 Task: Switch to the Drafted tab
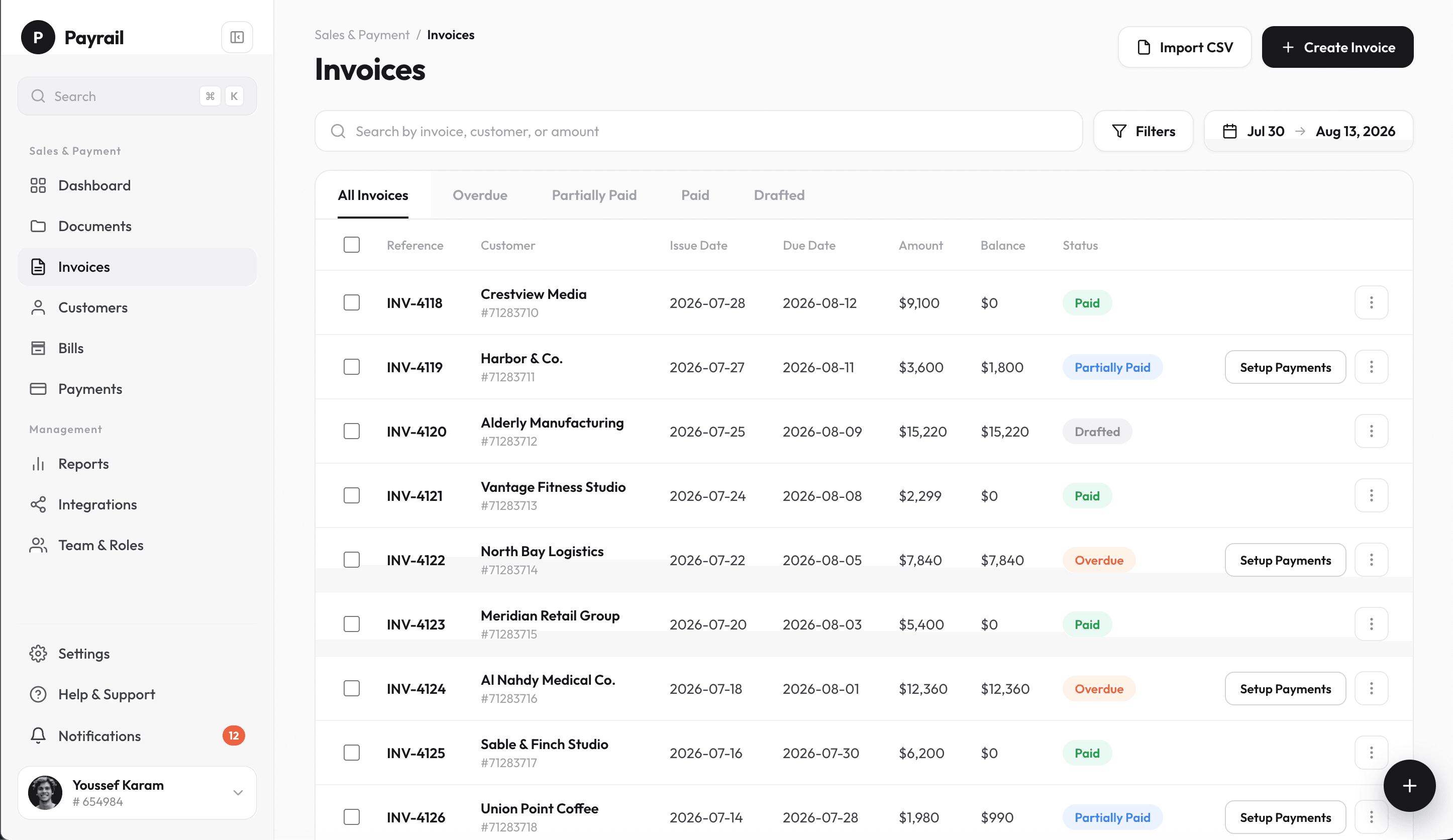(779, 195)
